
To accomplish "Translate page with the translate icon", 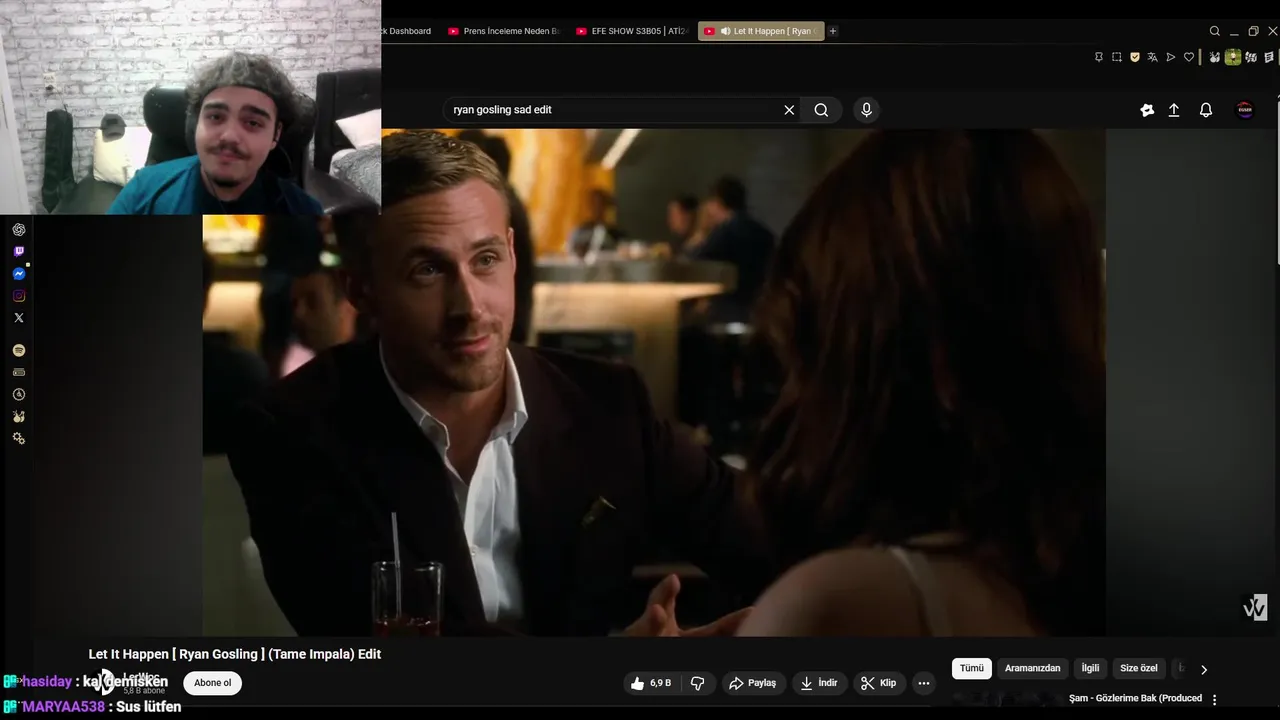I will (1153, 57).
